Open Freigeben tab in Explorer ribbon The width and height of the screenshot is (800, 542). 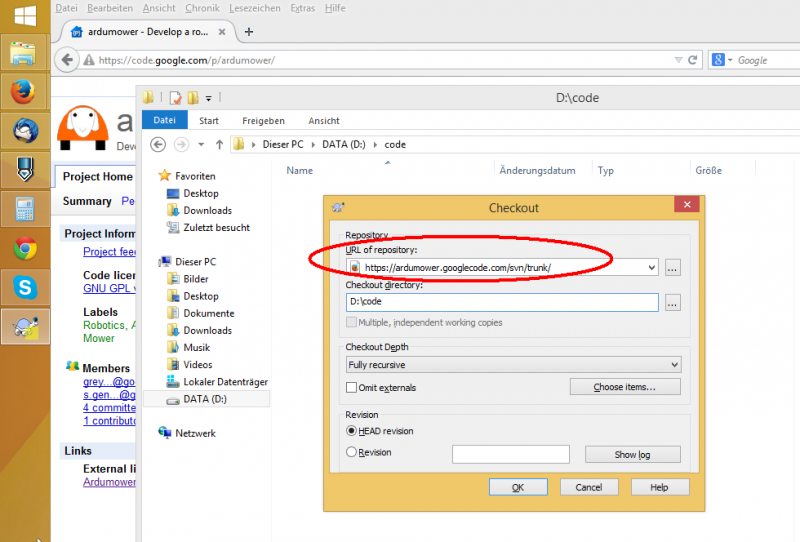[x=263, y=120]
